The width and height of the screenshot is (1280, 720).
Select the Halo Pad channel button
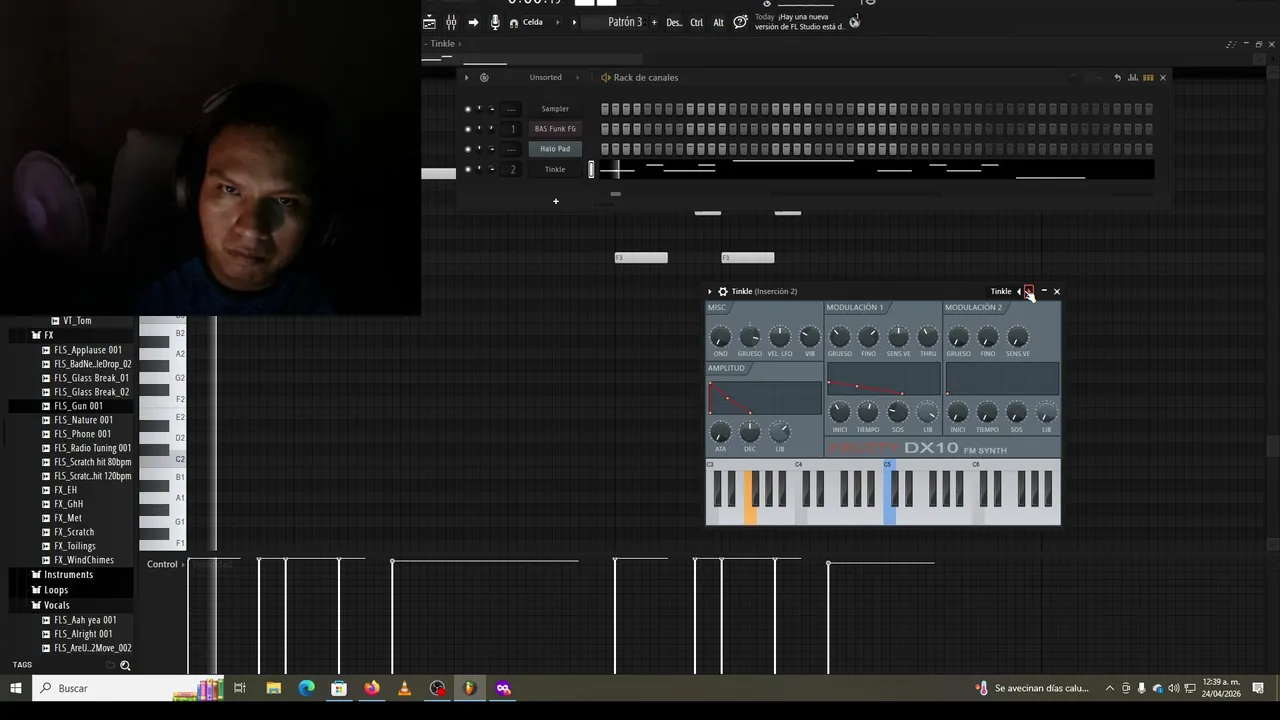pyautogui.click(x=555, y=149)
